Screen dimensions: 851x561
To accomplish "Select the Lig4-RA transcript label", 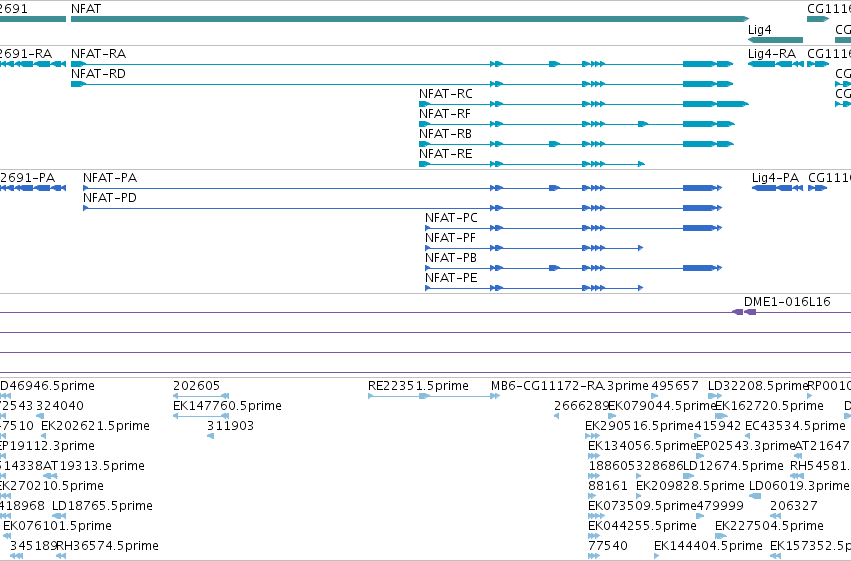I will [x=772, y=54].
